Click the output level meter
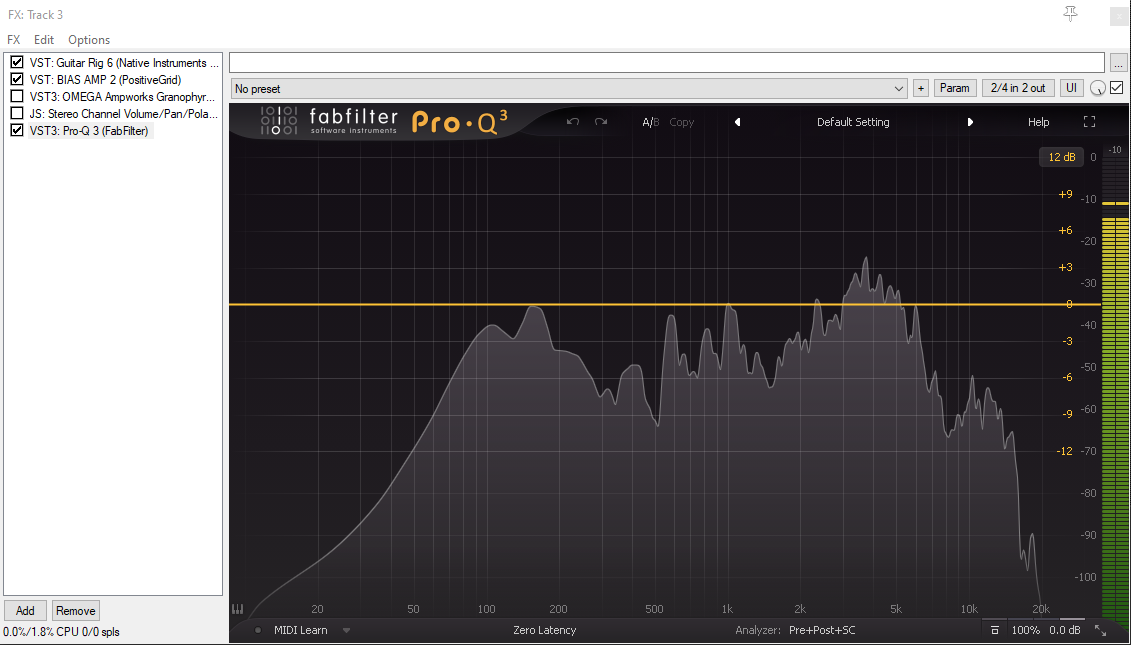 (1115, 382)
